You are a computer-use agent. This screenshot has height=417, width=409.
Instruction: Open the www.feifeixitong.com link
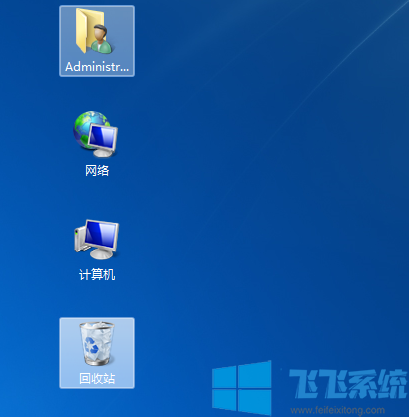click(337, 410)
